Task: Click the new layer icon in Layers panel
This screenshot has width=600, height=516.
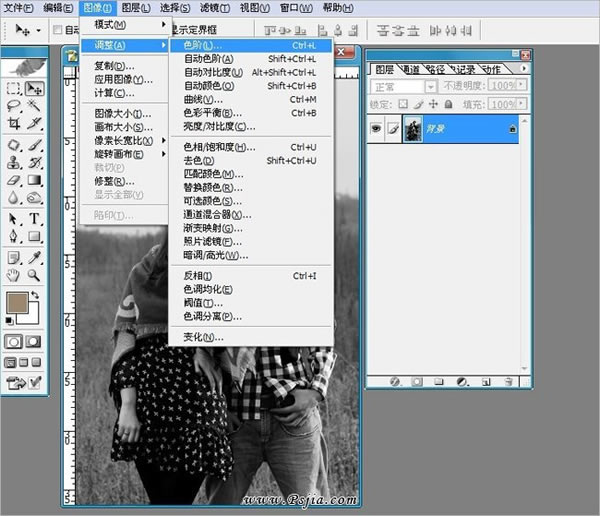Action: (x=486, y=382)
